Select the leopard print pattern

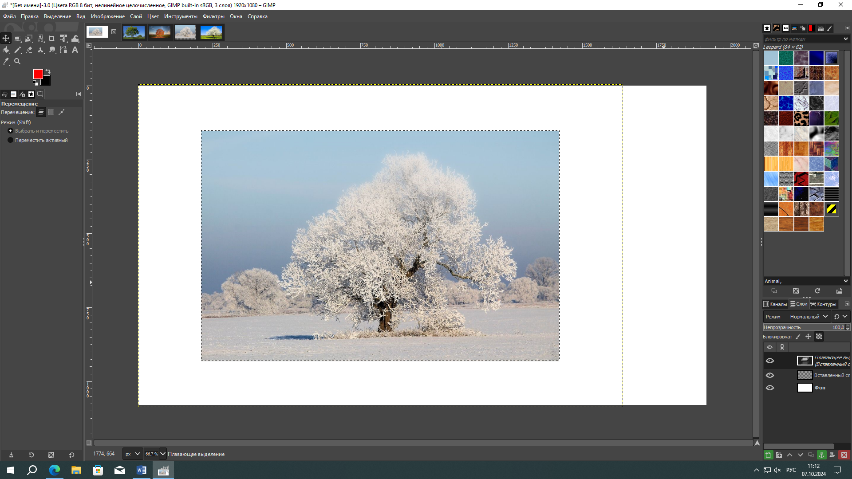(x=801, y=117)
